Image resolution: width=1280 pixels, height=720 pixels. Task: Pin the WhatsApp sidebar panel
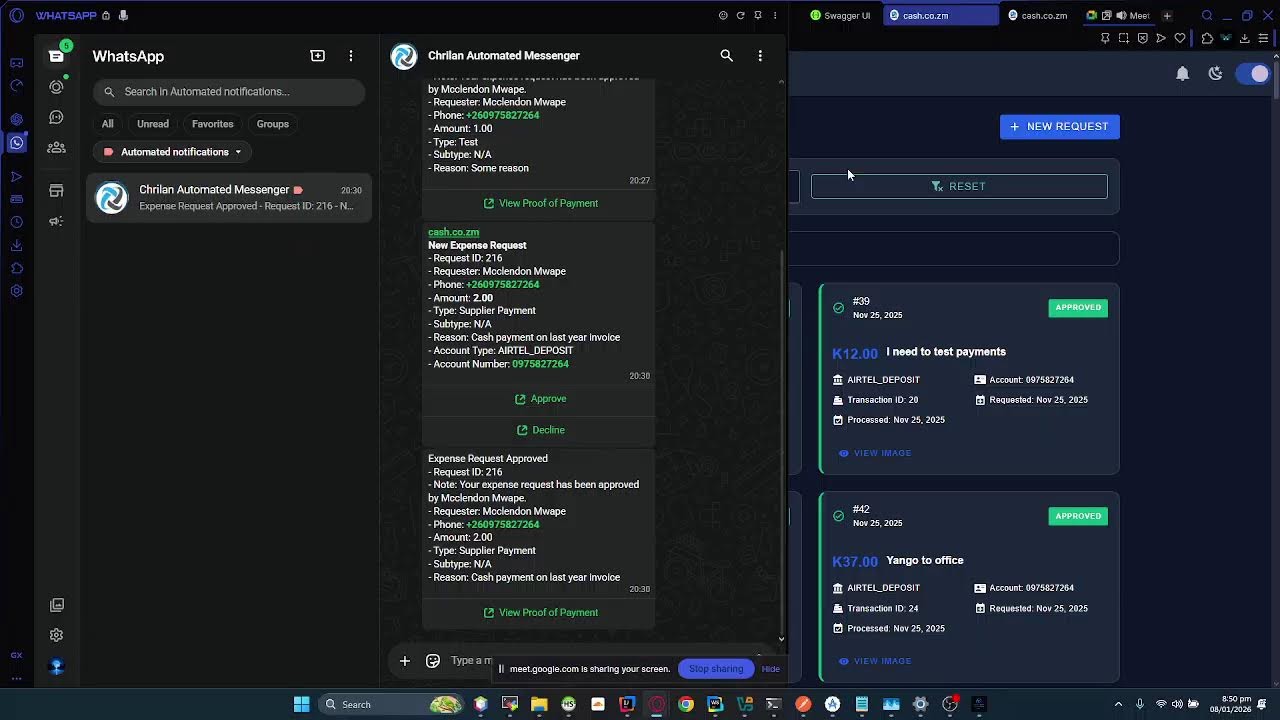758,16
